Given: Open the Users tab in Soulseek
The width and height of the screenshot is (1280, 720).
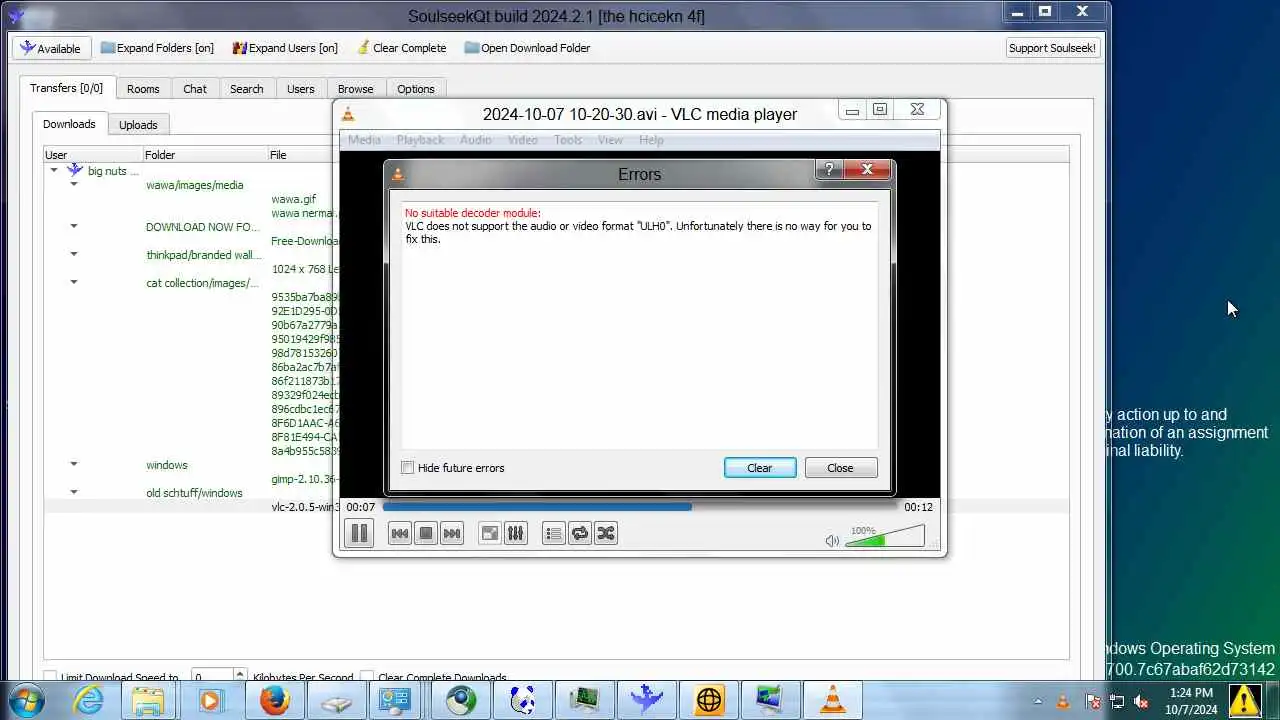Looking at the screenshot, I should coord(301,89).
